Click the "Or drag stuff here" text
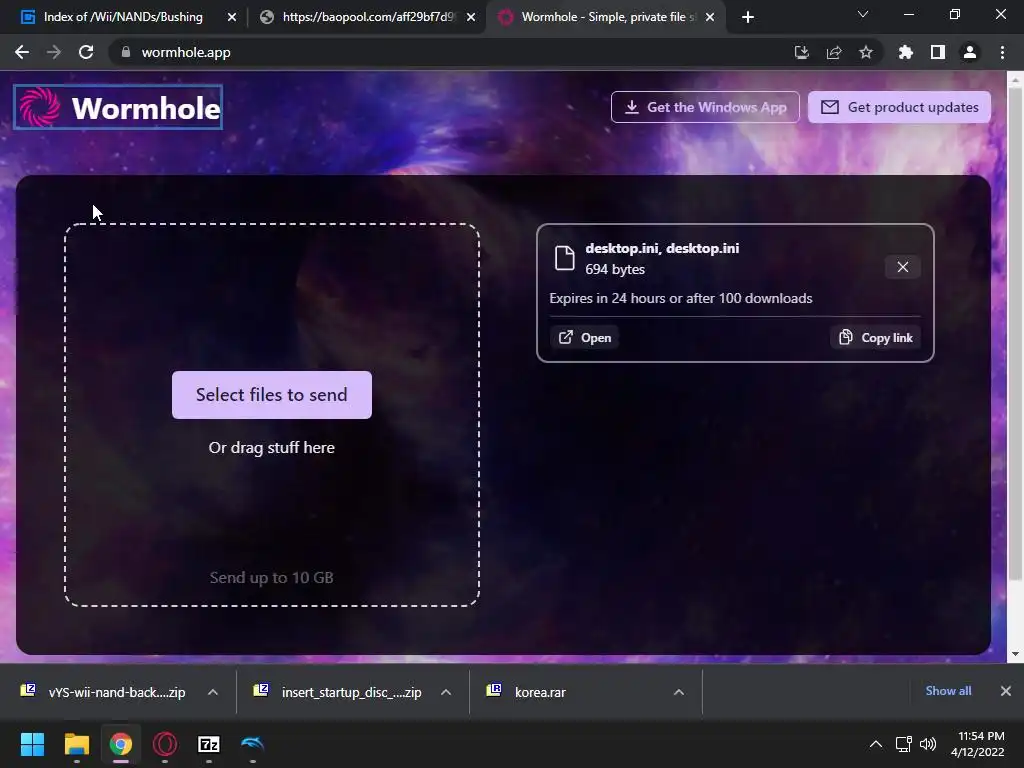The height and width of the screenshot is (768, 1024). tap(272, 448)
